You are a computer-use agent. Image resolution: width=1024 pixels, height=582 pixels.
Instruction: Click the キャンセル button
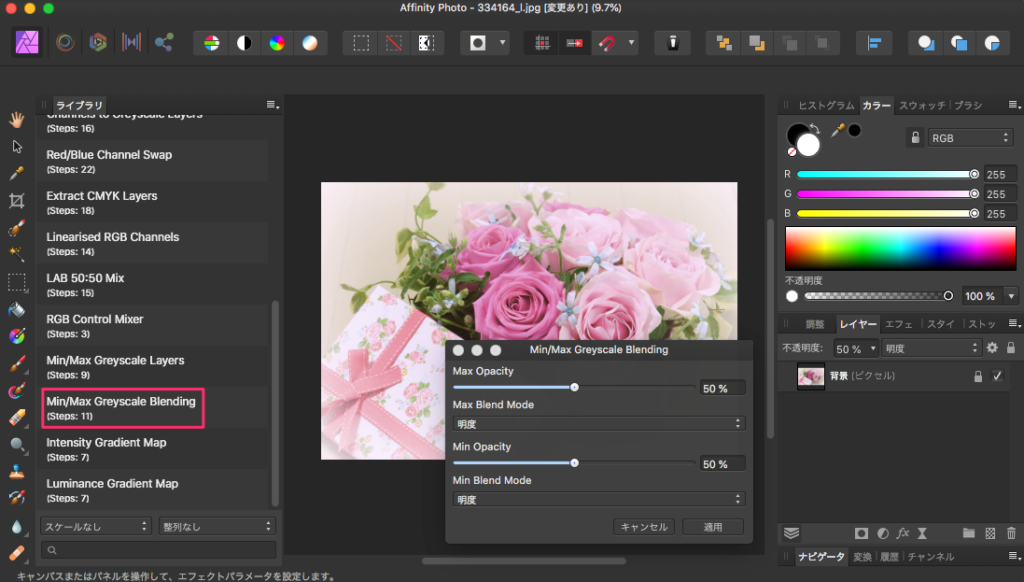(x=644, y=526)
